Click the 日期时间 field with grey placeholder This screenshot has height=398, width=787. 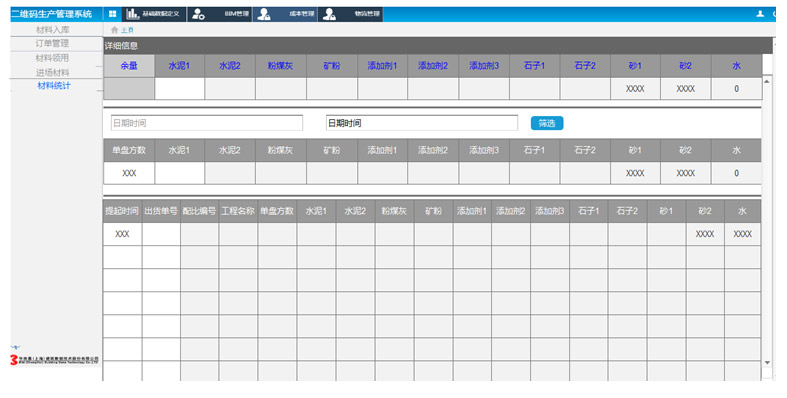point(207,123)
